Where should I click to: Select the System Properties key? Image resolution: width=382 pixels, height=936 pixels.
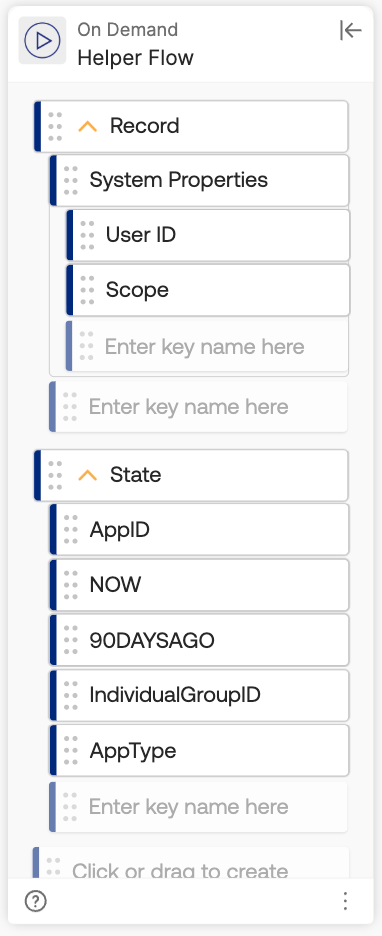pos(199,180)
